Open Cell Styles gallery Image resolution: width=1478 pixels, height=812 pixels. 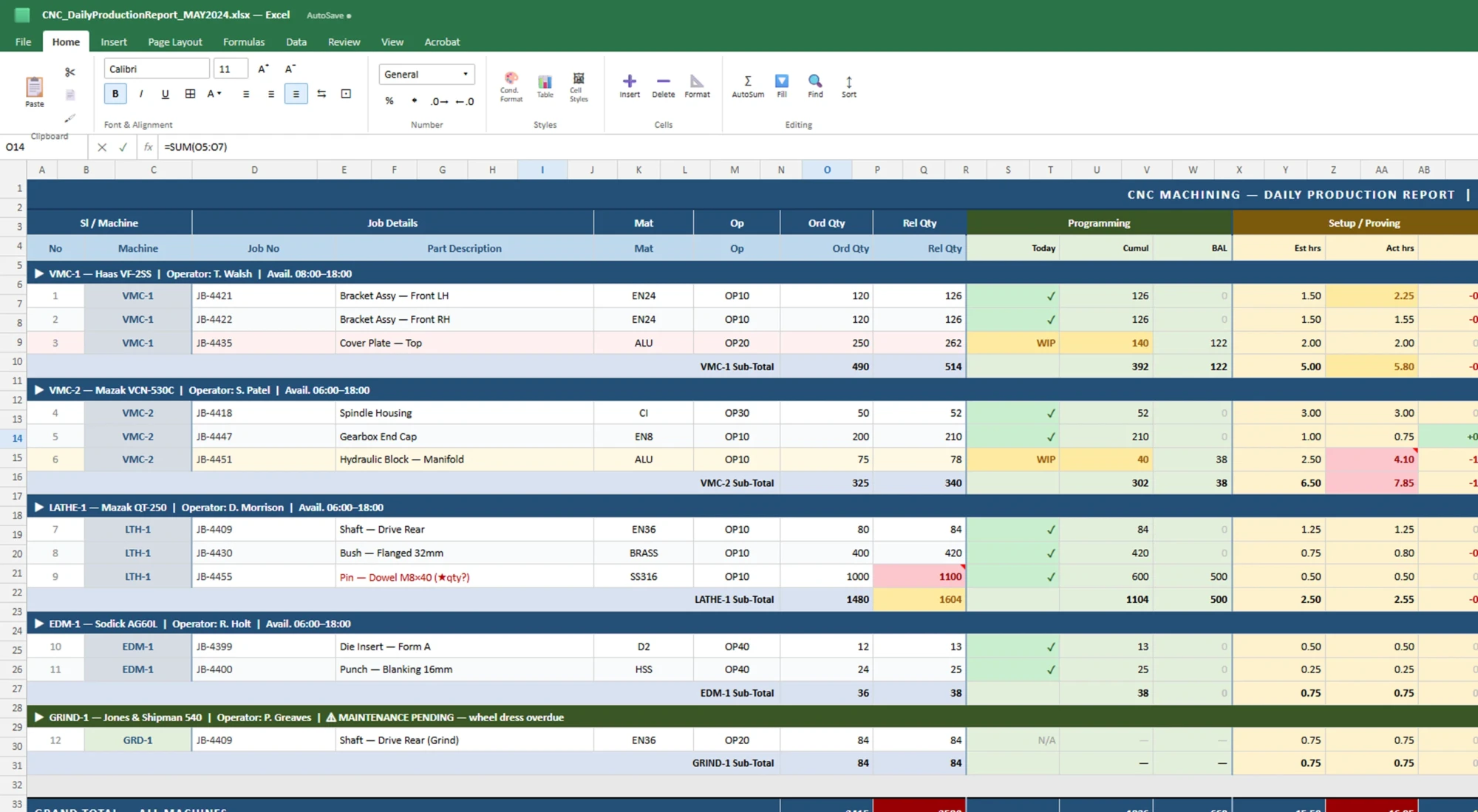(579, 85)
